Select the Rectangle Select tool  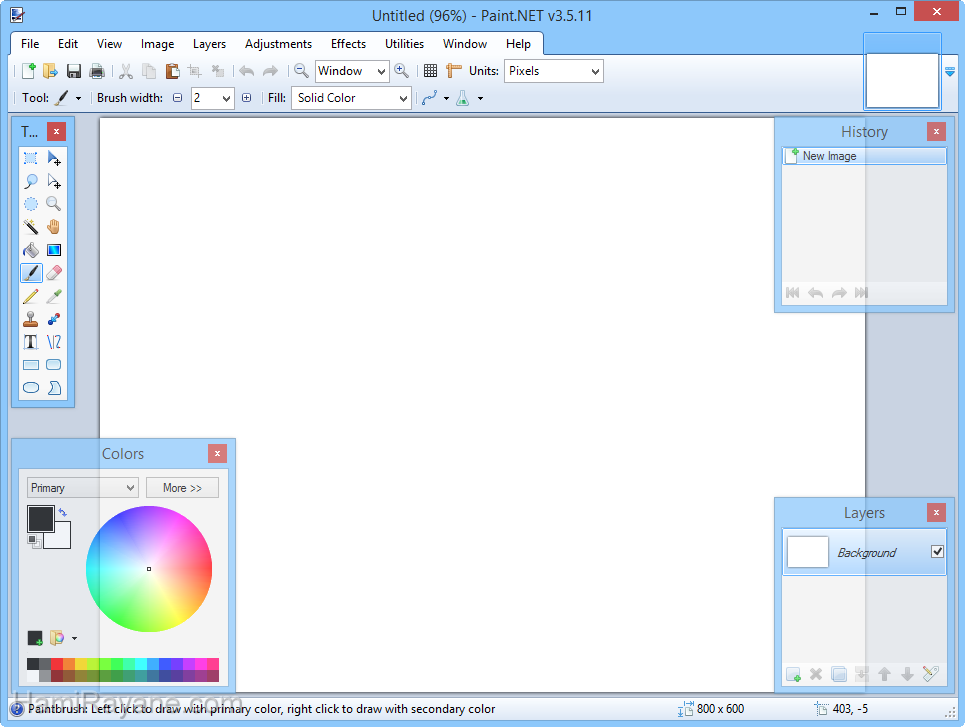pos(30,158)
